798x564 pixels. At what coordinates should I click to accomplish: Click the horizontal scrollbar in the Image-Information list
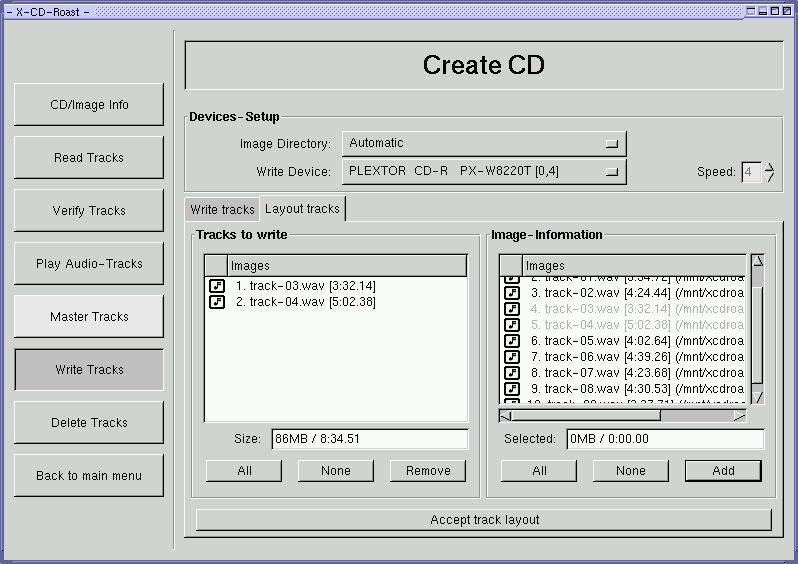coord(622,415)
